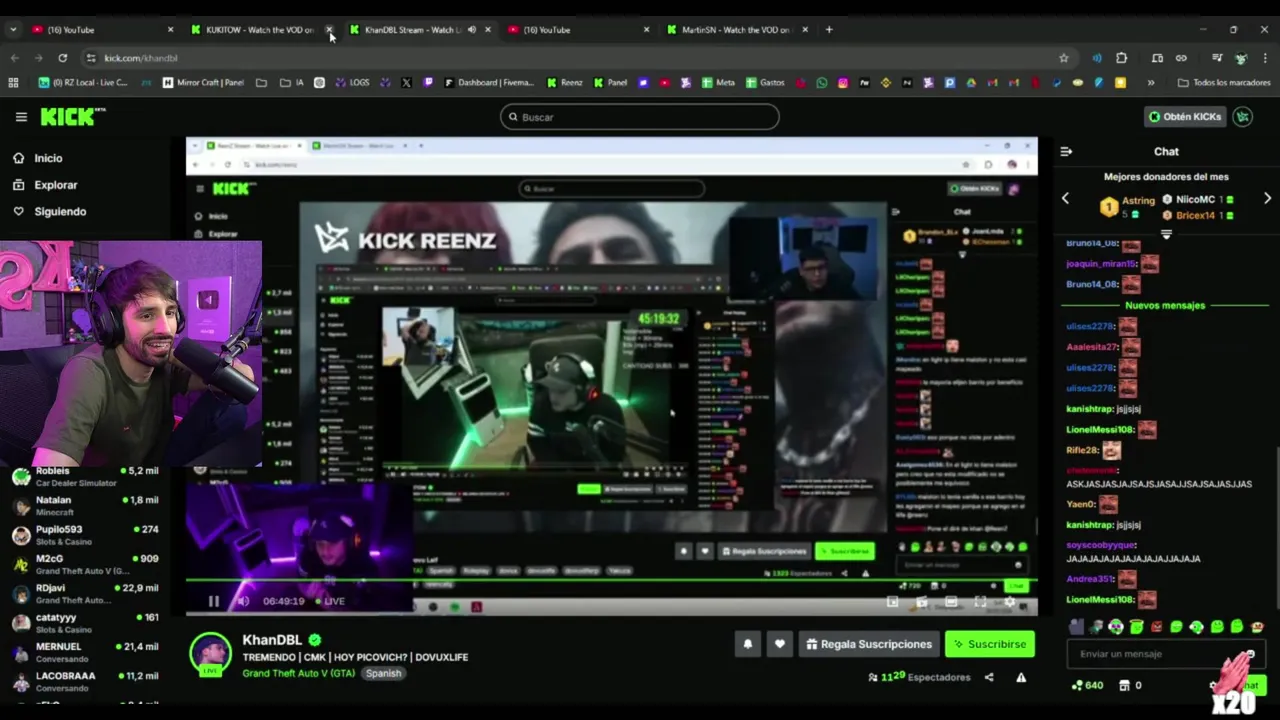
Task: Open M2cG channel in sidebar
Action: 85,564
